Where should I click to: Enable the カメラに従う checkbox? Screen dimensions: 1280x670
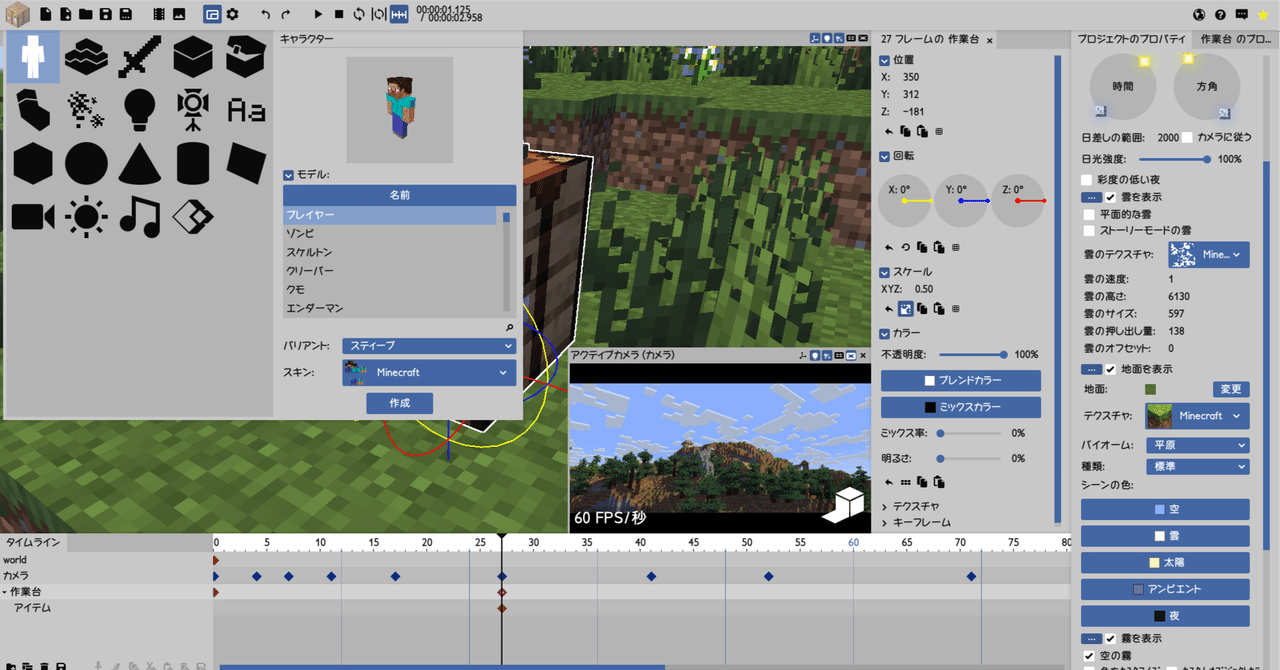(x=1188, y=137)
